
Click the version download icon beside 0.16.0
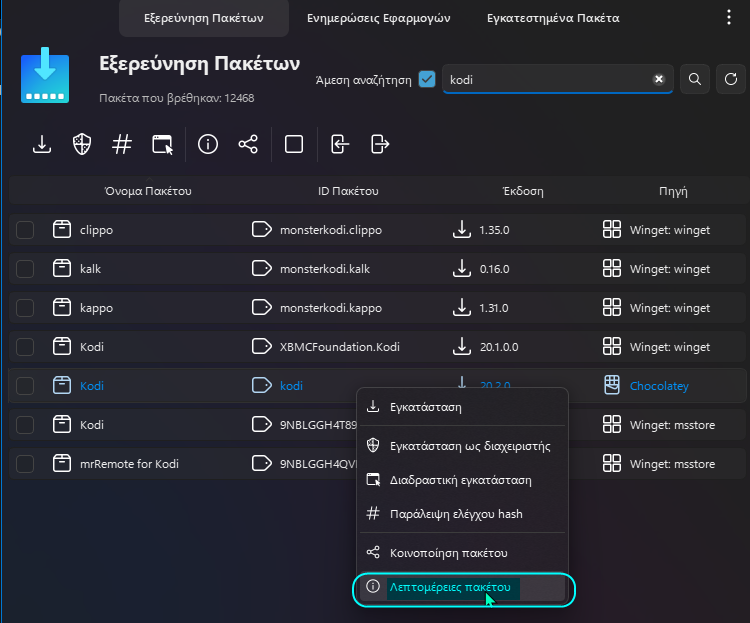pos(462,268)
